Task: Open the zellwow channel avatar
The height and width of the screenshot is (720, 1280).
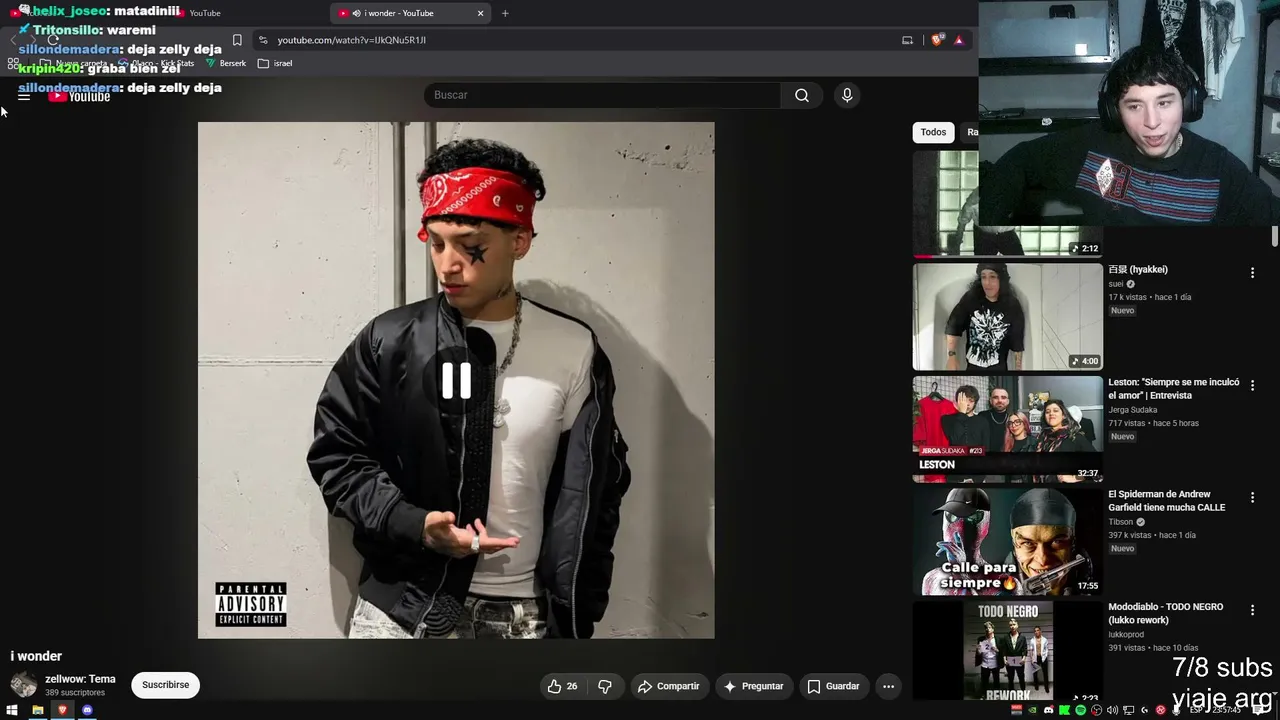Action: tap(24, 685)
